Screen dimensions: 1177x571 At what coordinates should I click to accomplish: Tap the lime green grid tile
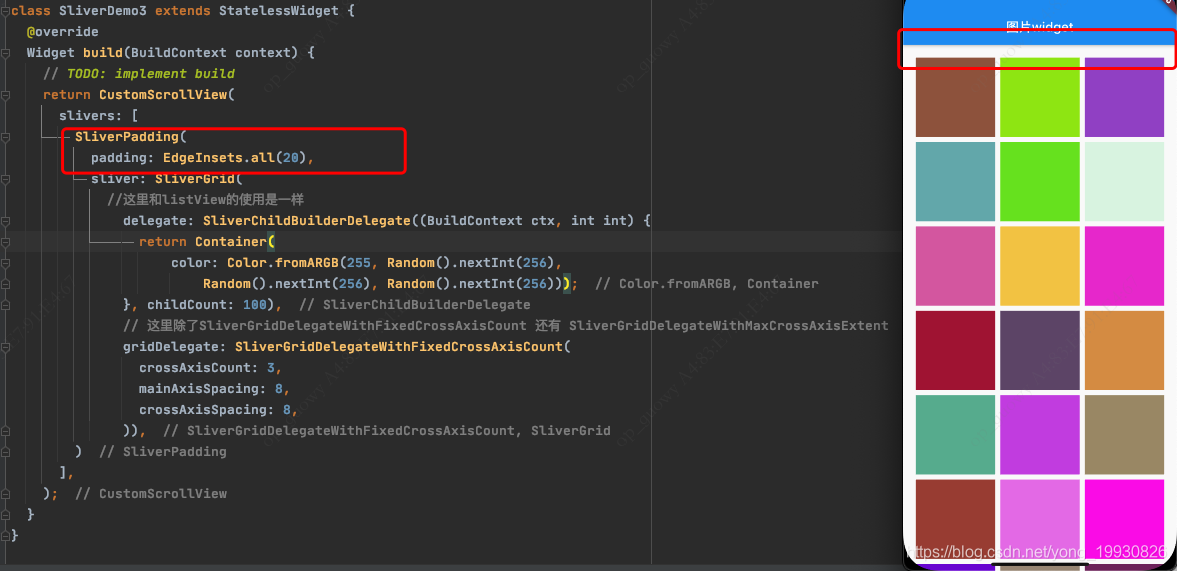coord(1040,97)
